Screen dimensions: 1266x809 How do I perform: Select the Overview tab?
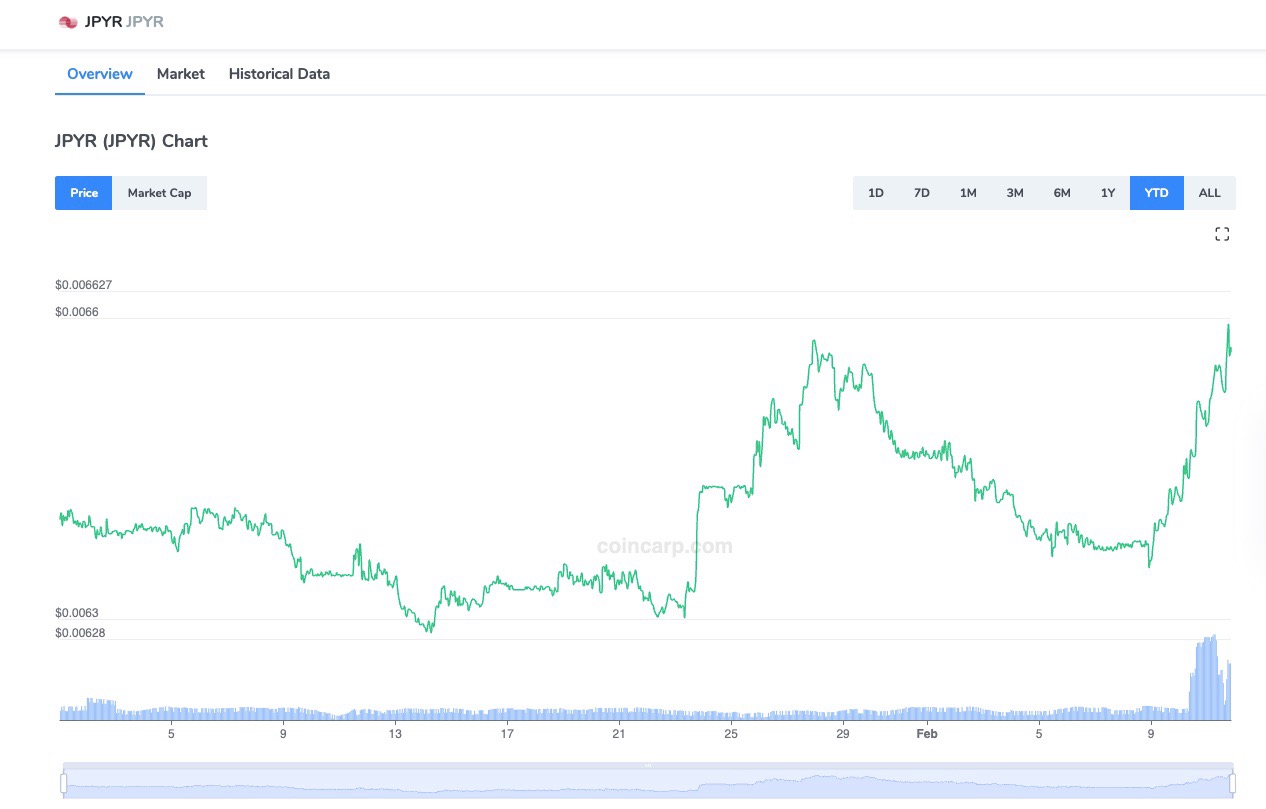pos(99,73)
